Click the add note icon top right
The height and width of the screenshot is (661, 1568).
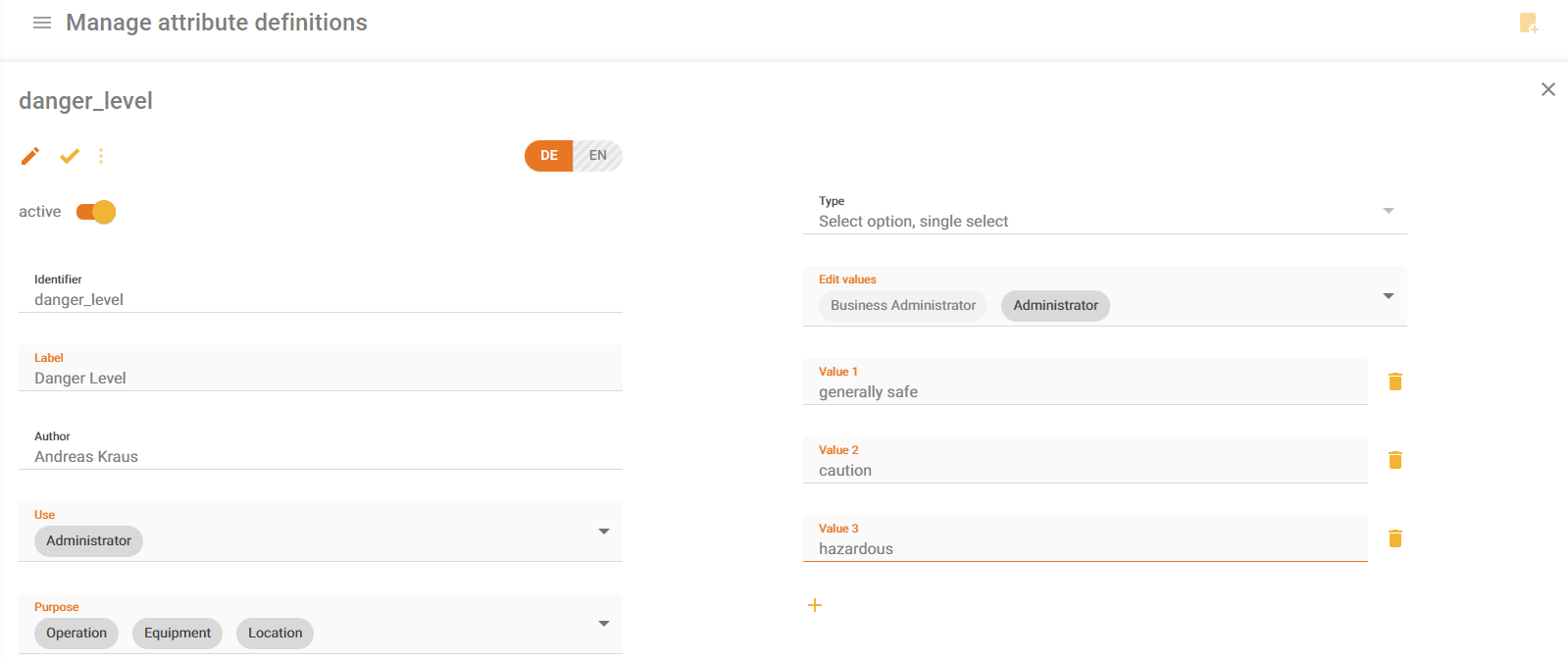(x=1529, y=23)
